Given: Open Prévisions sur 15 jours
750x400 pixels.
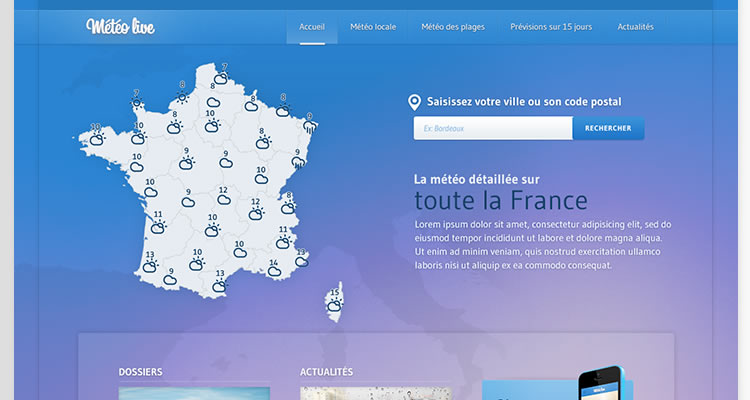Looking at the screenshot, I should [x=551, y=27].
